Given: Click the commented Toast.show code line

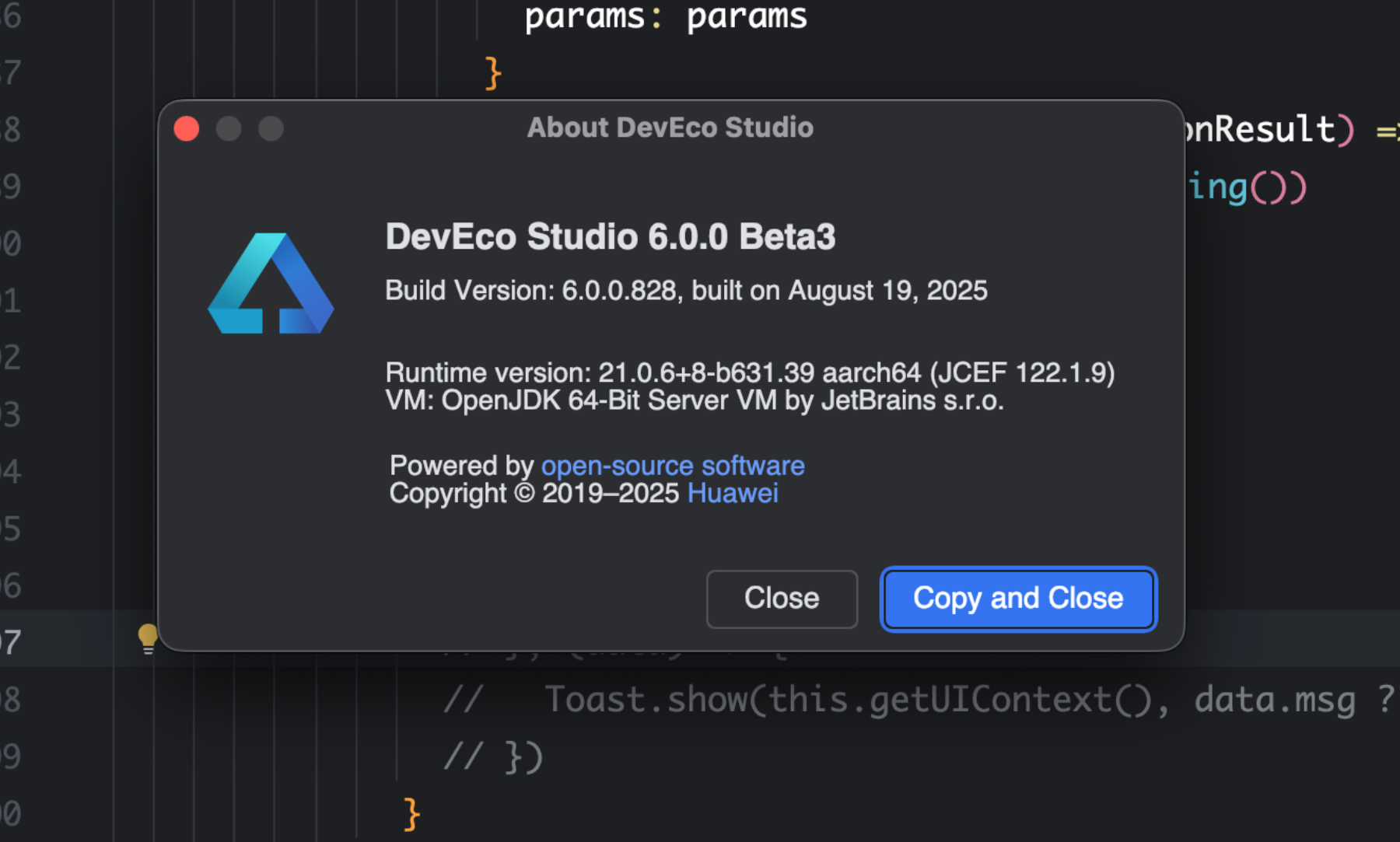Looking at the screenshot, I should tap(856, 700).
